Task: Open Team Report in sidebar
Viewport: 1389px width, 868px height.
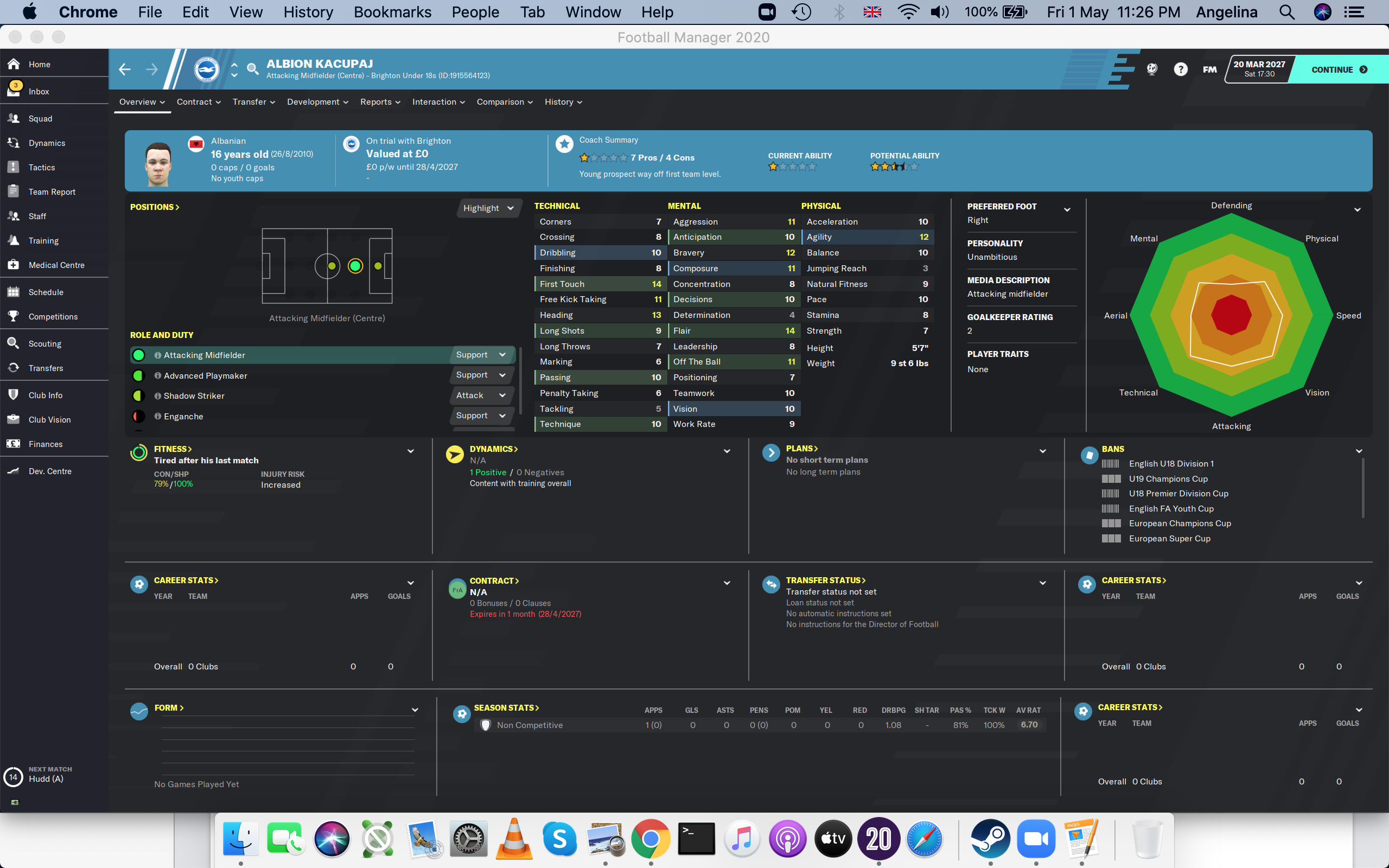Action: point(54,192)
